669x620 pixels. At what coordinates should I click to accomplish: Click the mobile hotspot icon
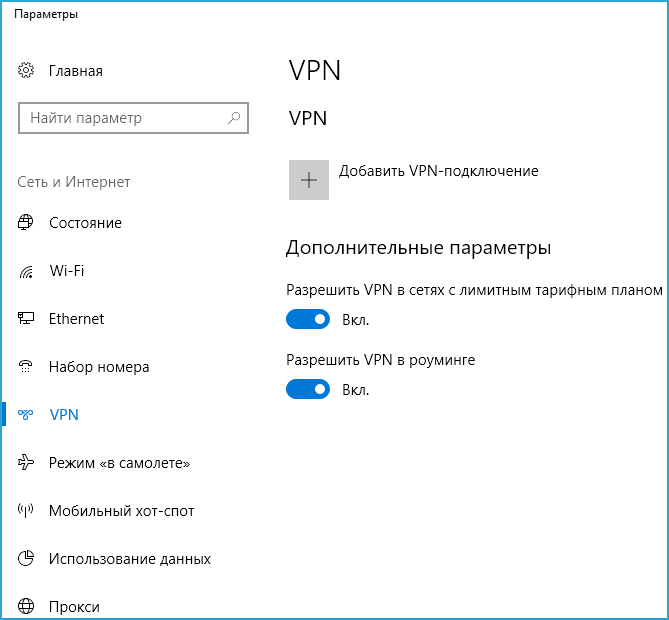pyautogui.click(x=27, y=511)
